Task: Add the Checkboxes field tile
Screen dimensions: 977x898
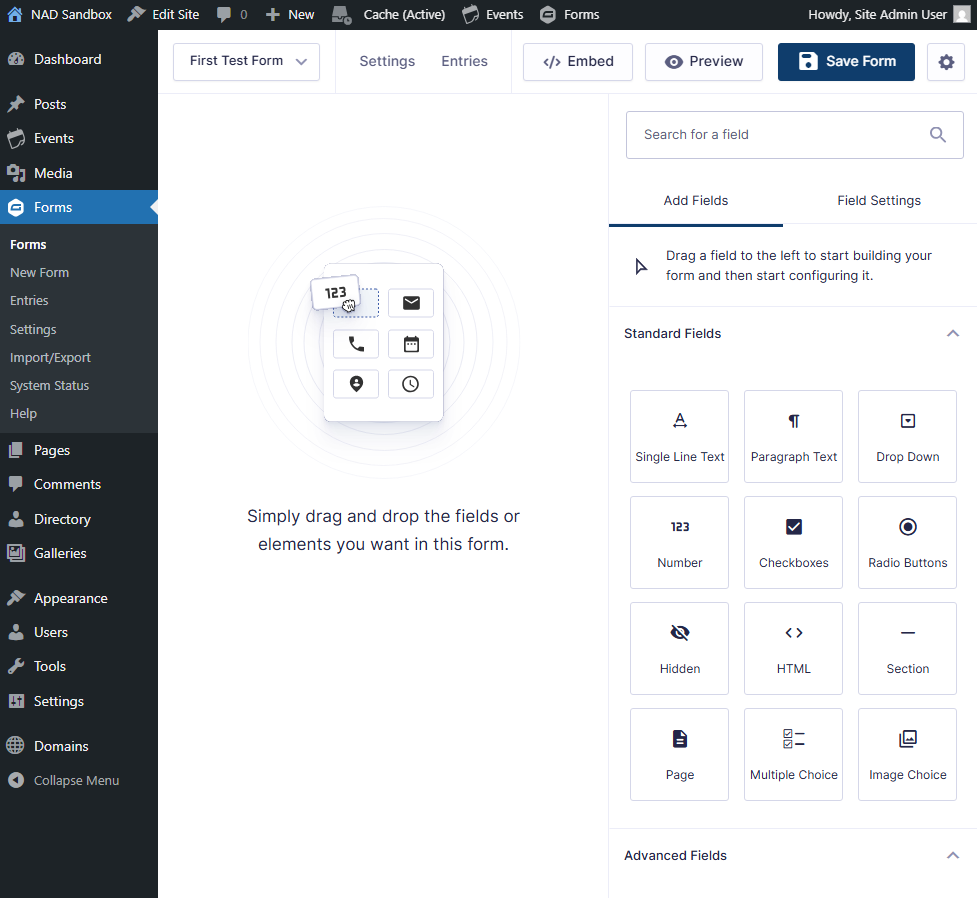Action: point(794,543)
